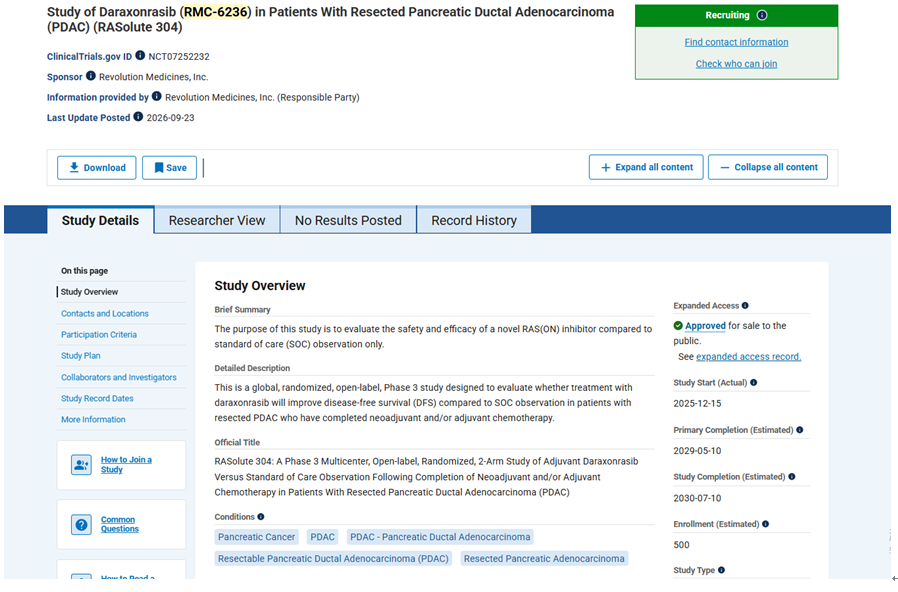Image resolution: width=898 pixels, height=592 pixels.
Task: Click the Common Questions question-mark icon
Action: click(81, 524)
